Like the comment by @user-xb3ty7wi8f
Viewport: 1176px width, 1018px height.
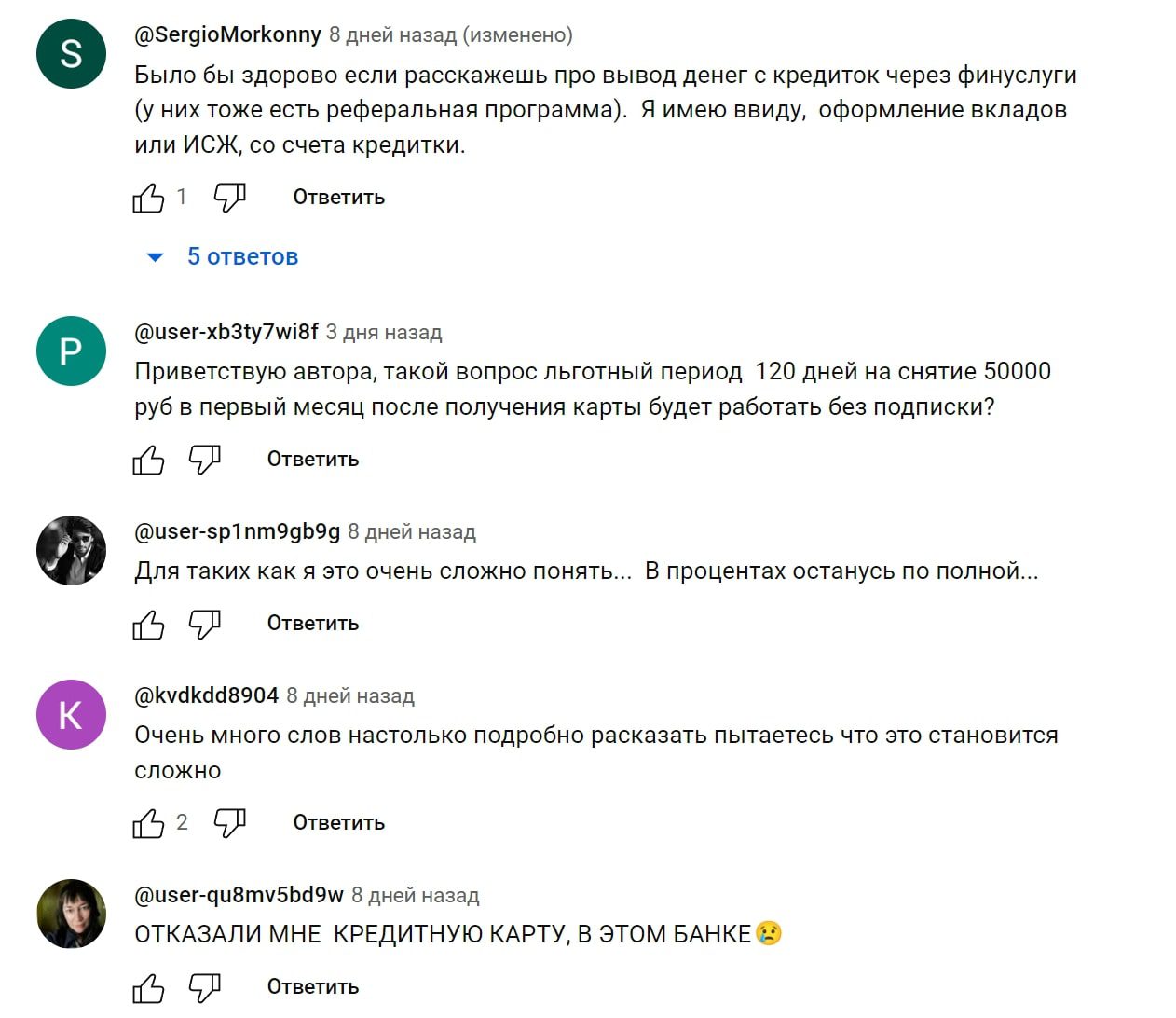pyautogui.click(x=148, y=460)
